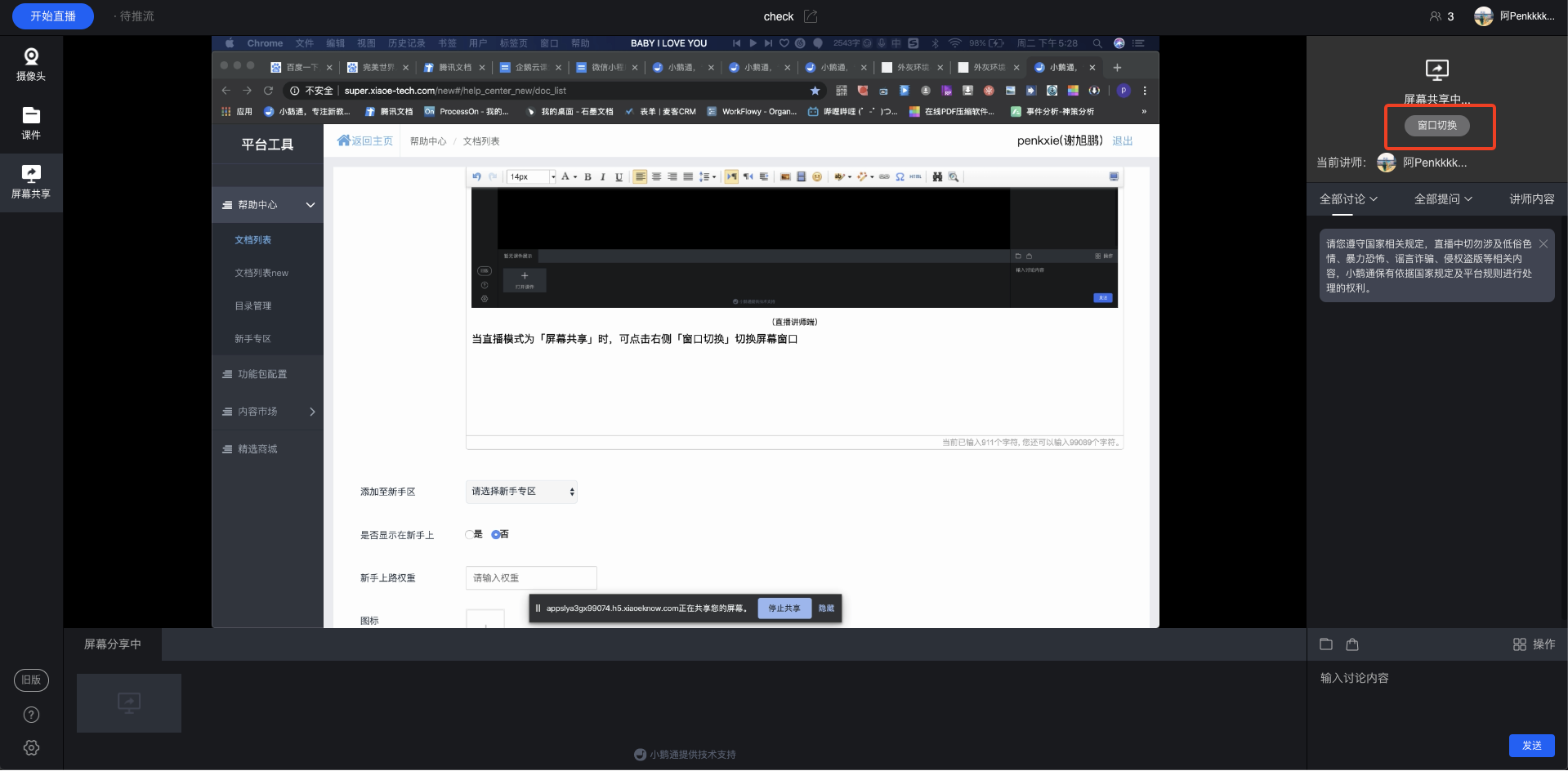The width and height of the screenshot is (1568, 771).
Task: Click the 发送 send button
Action: [1531, 746]
